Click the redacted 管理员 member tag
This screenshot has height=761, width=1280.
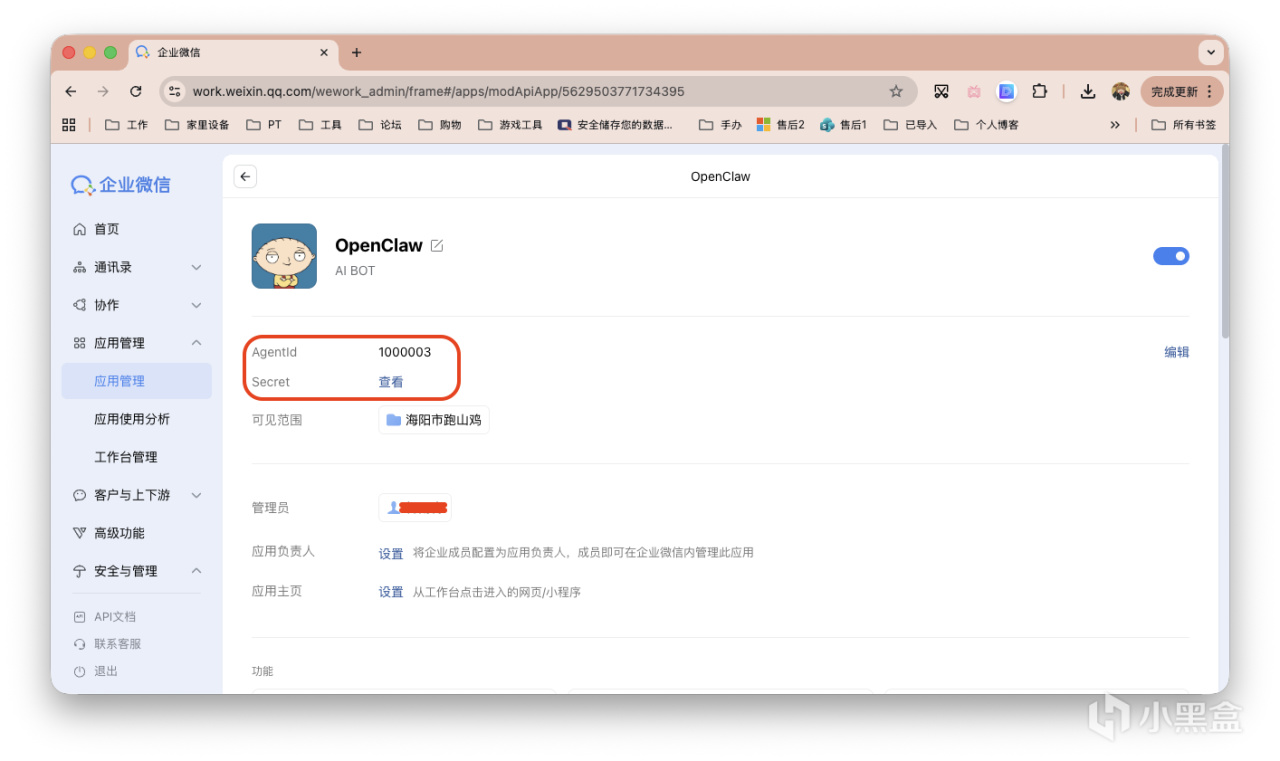[415, 508]
